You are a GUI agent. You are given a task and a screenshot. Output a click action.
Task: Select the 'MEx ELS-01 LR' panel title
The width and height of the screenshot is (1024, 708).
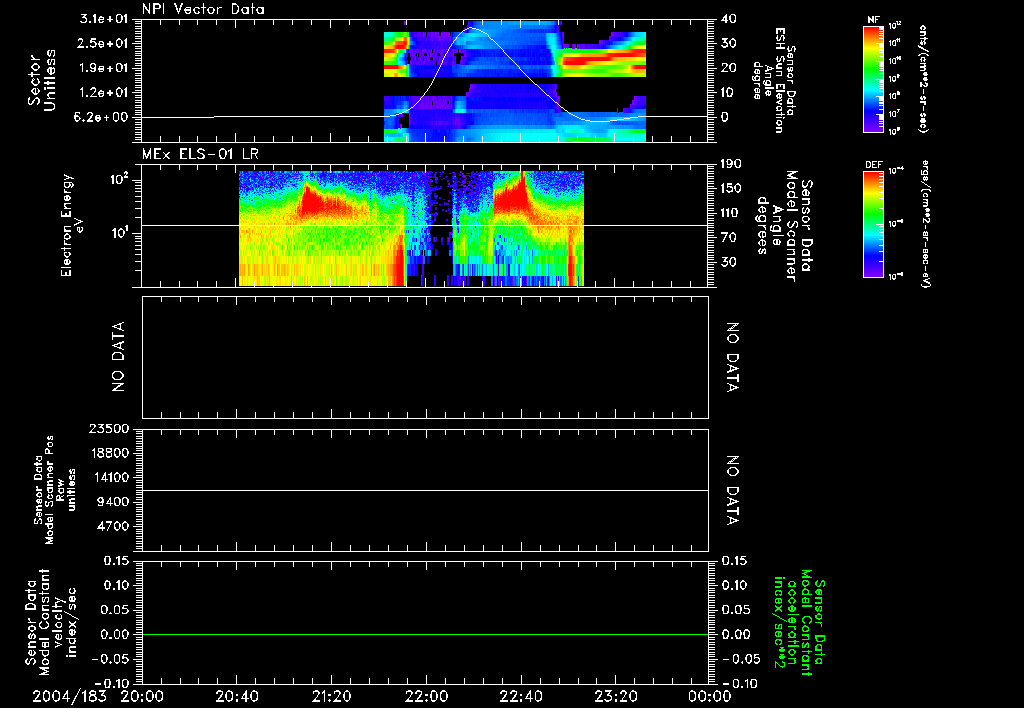pos(200,154)
